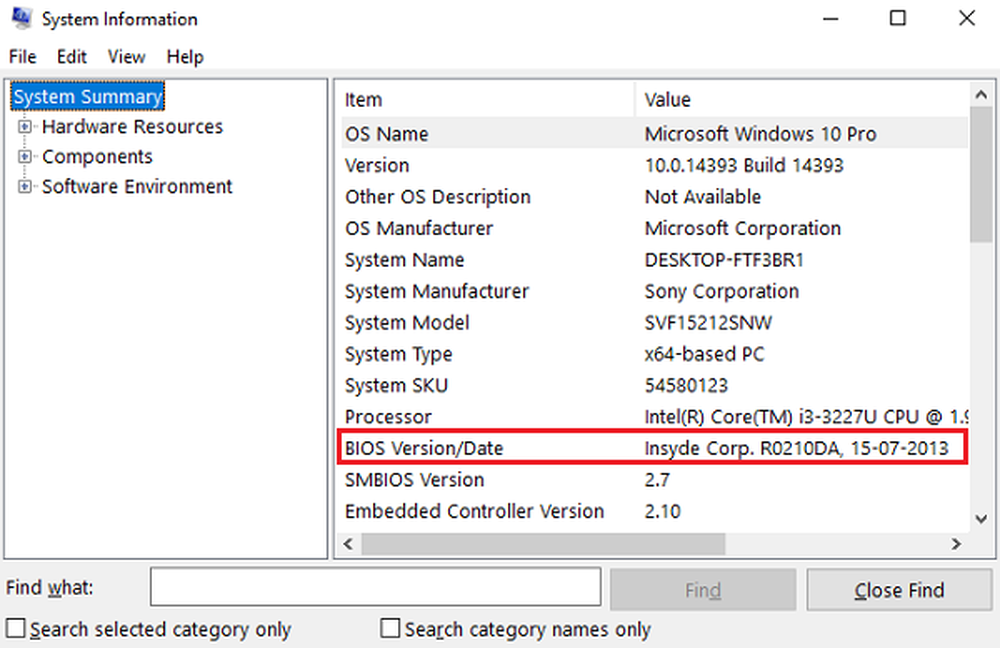1000x648 pixels.
Task: Open the View menu
Action: click(126, 57)
